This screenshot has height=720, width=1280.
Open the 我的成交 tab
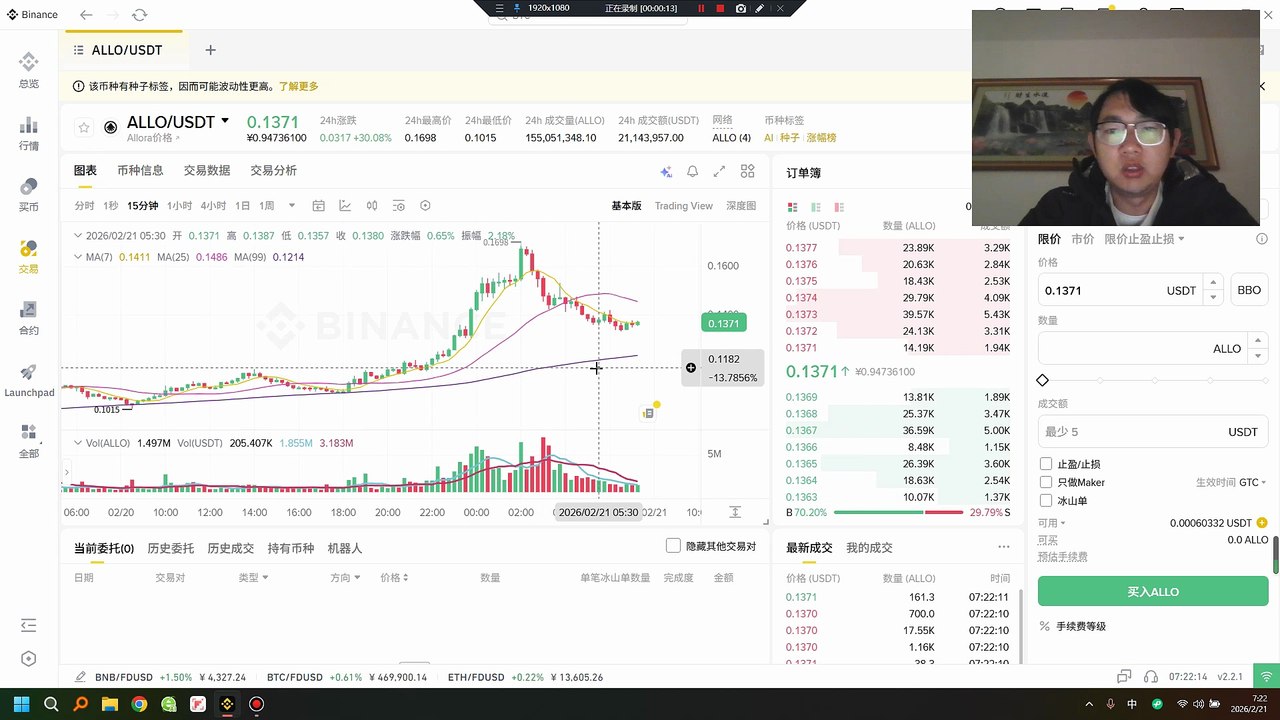(x=869, y=548)
